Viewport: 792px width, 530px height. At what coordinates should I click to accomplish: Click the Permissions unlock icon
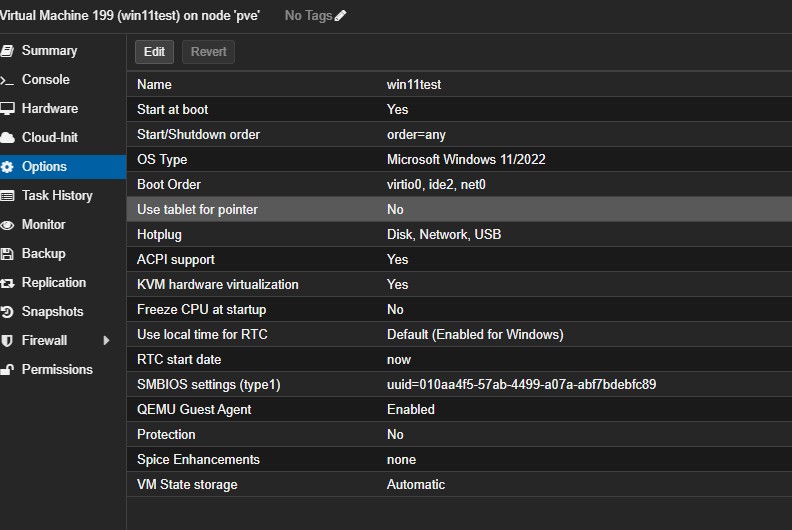pyautogui.click(x=7, y=370)
